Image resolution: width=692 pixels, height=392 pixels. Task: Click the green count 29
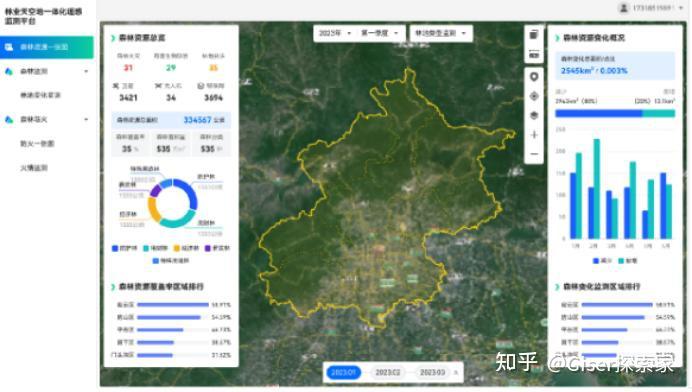171,68
